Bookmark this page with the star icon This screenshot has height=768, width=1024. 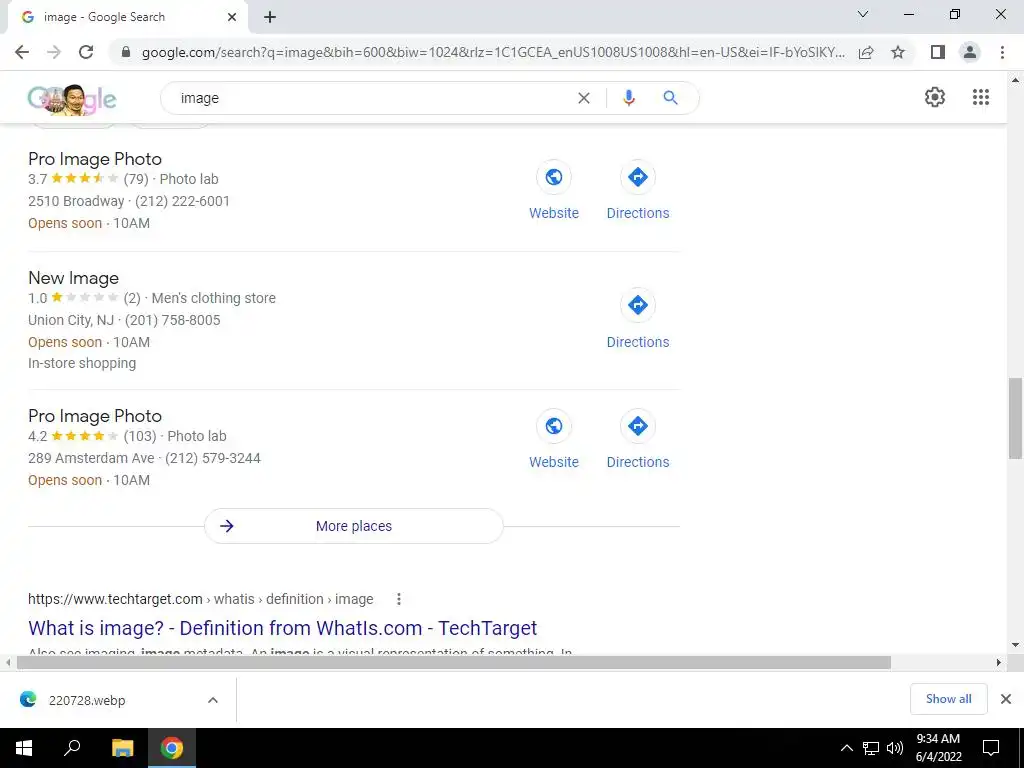[x=898, y=52]
